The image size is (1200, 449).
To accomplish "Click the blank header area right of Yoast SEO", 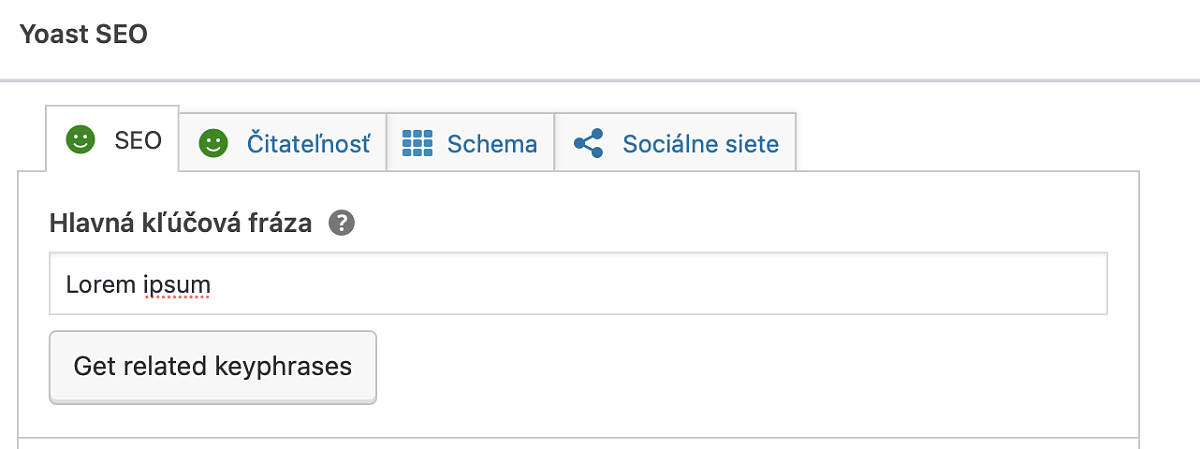I will tap(650, 35).
